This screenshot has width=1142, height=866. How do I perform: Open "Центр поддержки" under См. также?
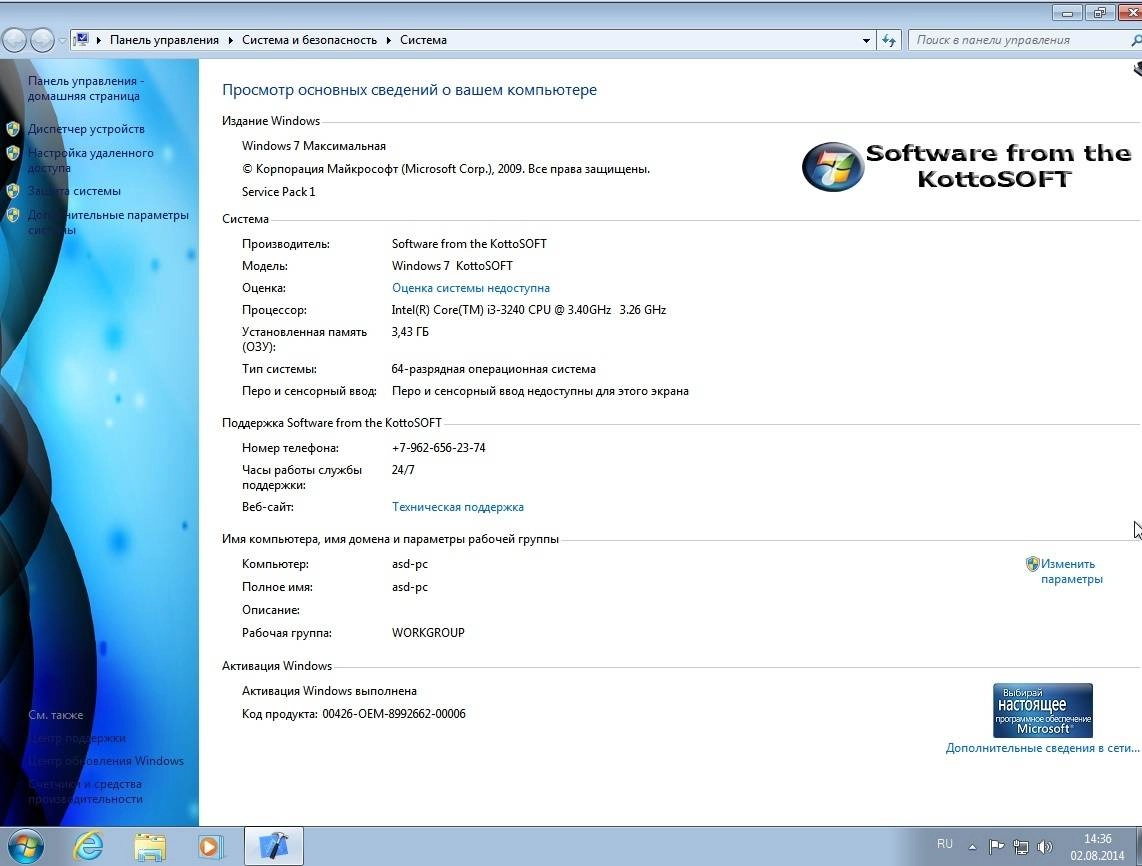(x=76, y=738)
